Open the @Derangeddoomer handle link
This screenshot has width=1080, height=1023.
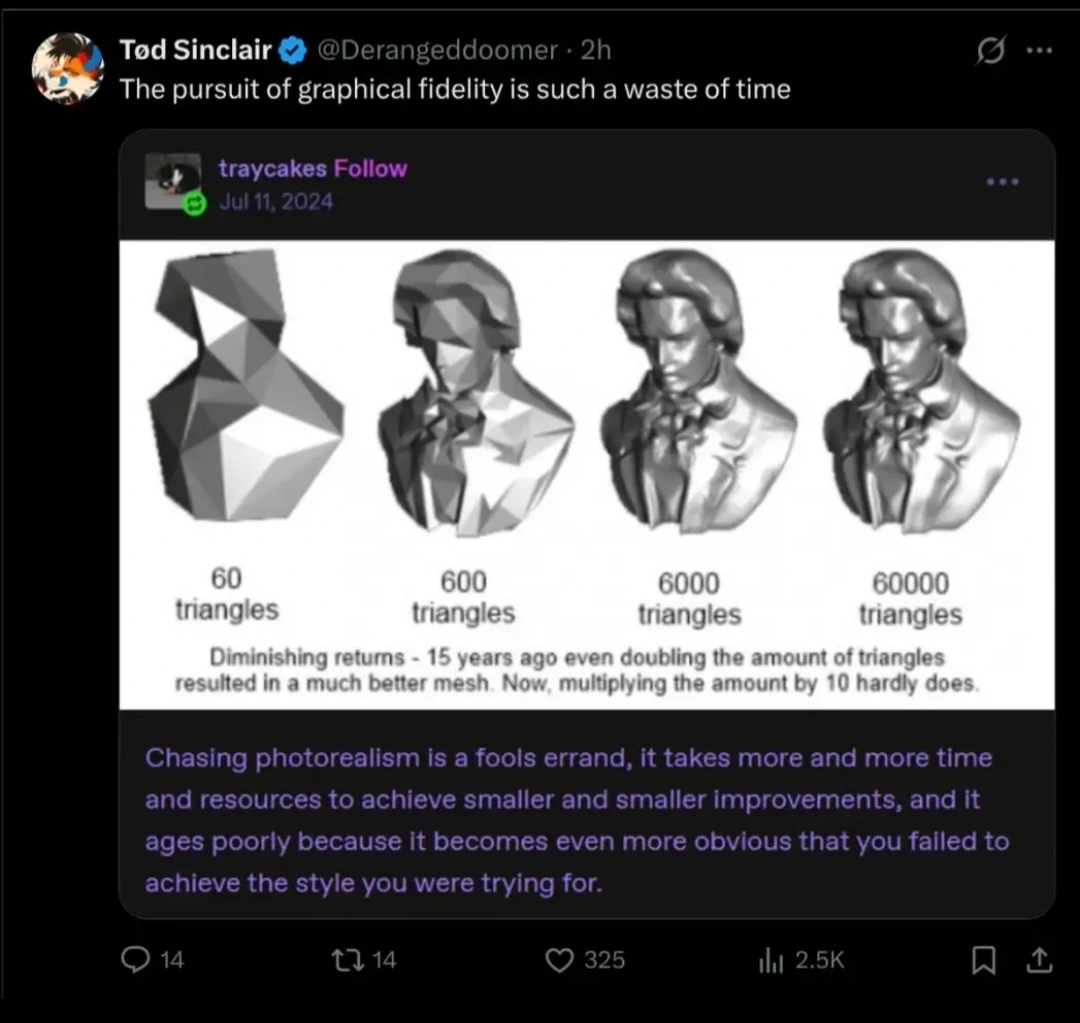tap(437, 50)
